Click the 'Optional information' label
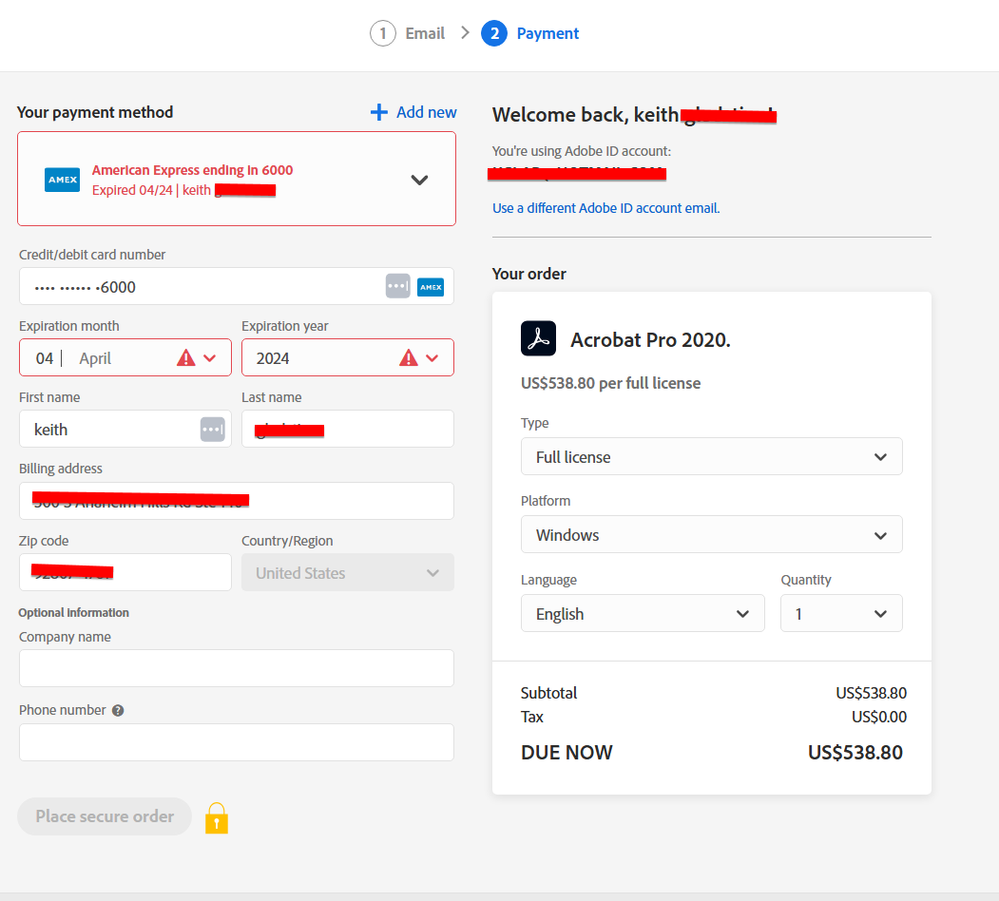Viewport: 999px width, 901px height. click(x=74, y=612)
